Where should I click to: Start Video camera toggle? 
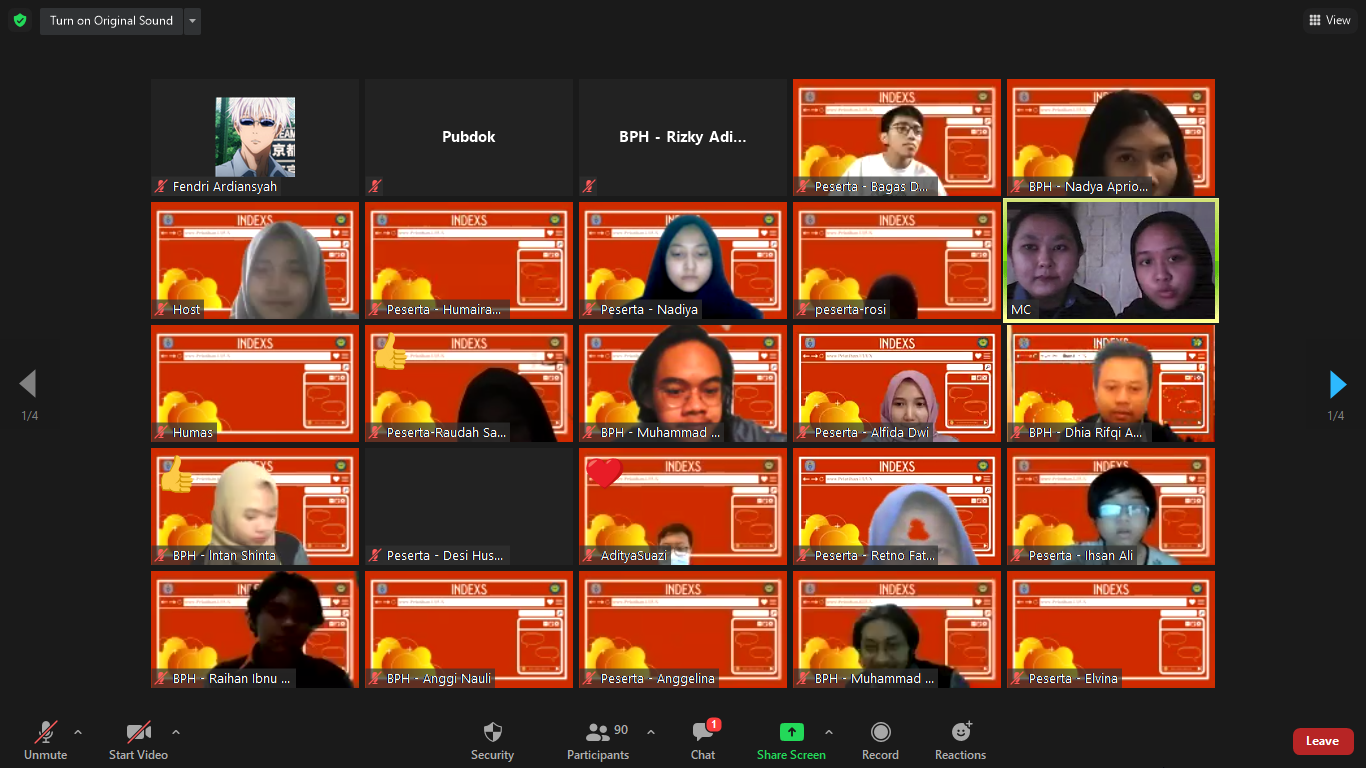pyautogui.click(x=138, y=741)
